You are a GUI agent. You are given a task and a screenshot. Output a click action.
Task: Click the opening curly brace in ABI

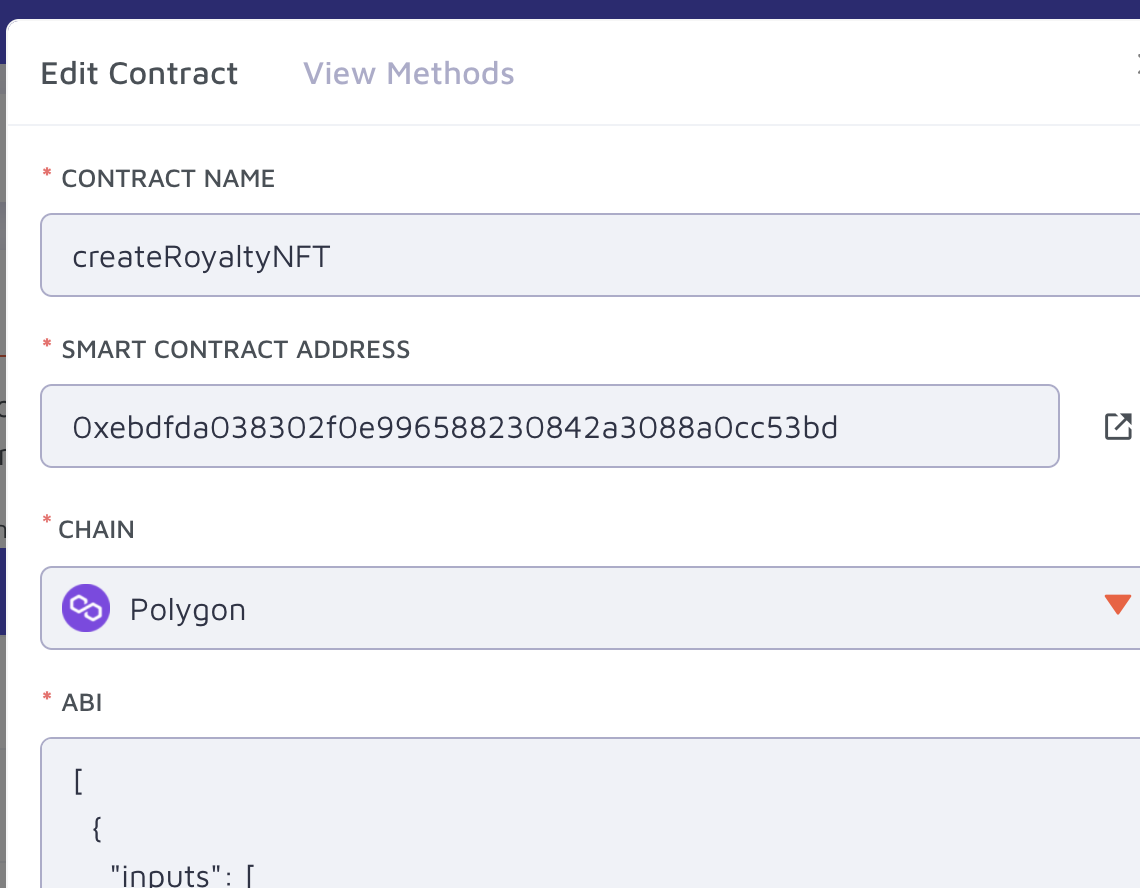[x=97, y=828]
